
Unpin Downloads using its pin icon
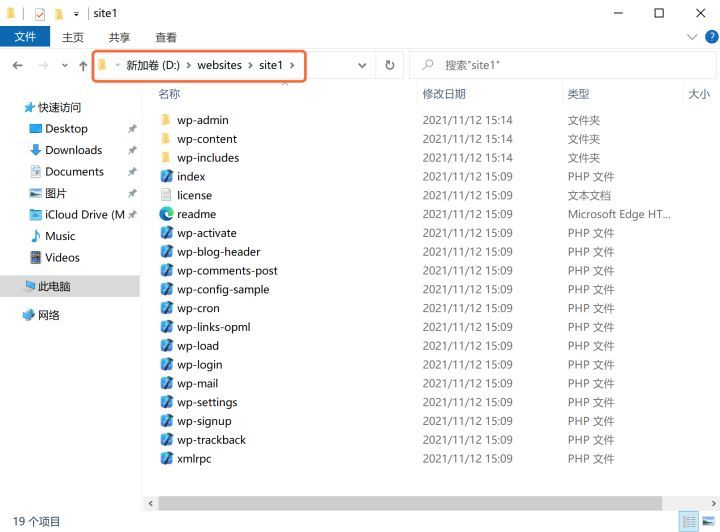point(132,150)
